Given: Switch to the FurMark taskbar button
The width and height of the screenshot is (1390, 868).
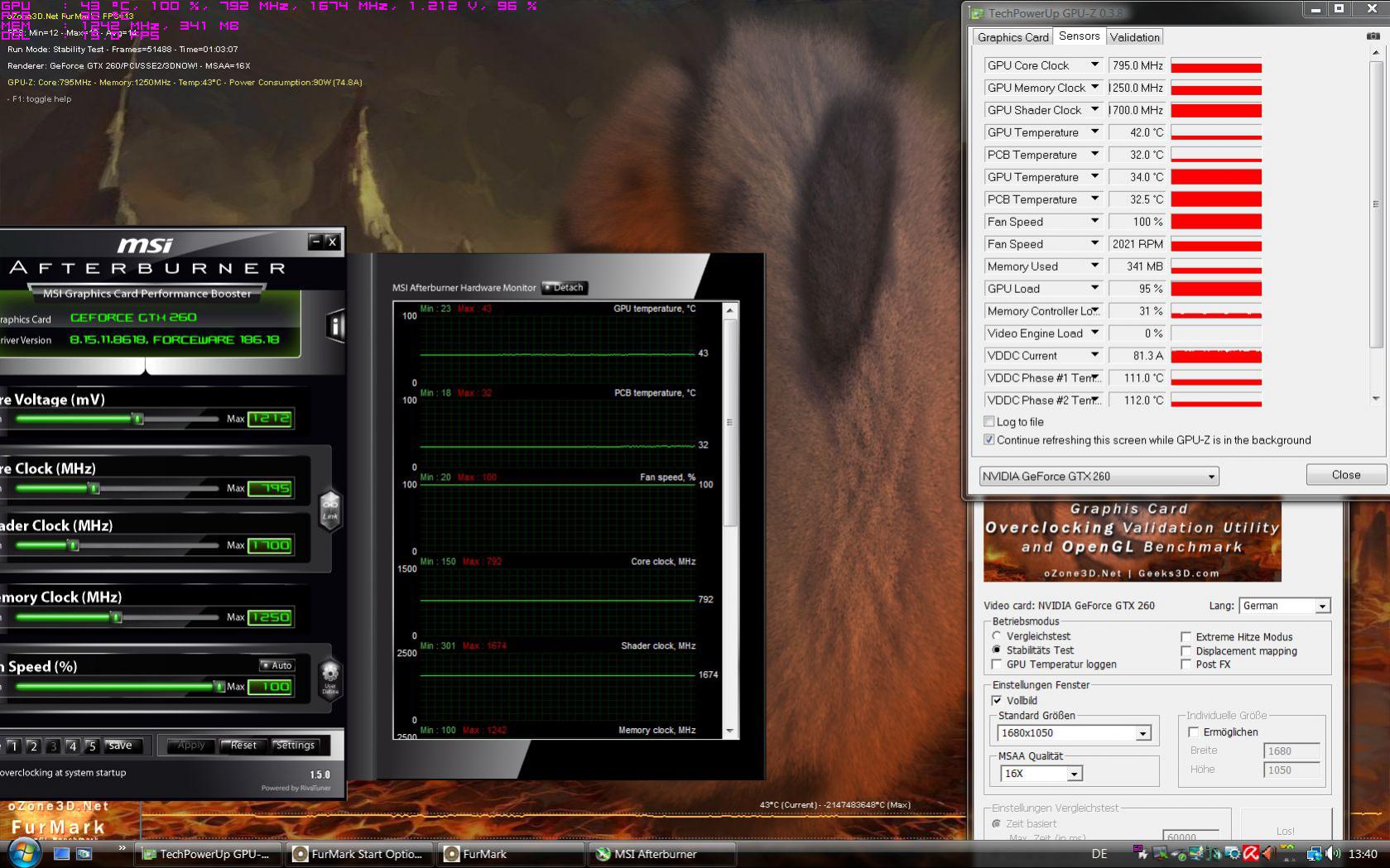Looking at the screenshot, I should pos(511,854).
